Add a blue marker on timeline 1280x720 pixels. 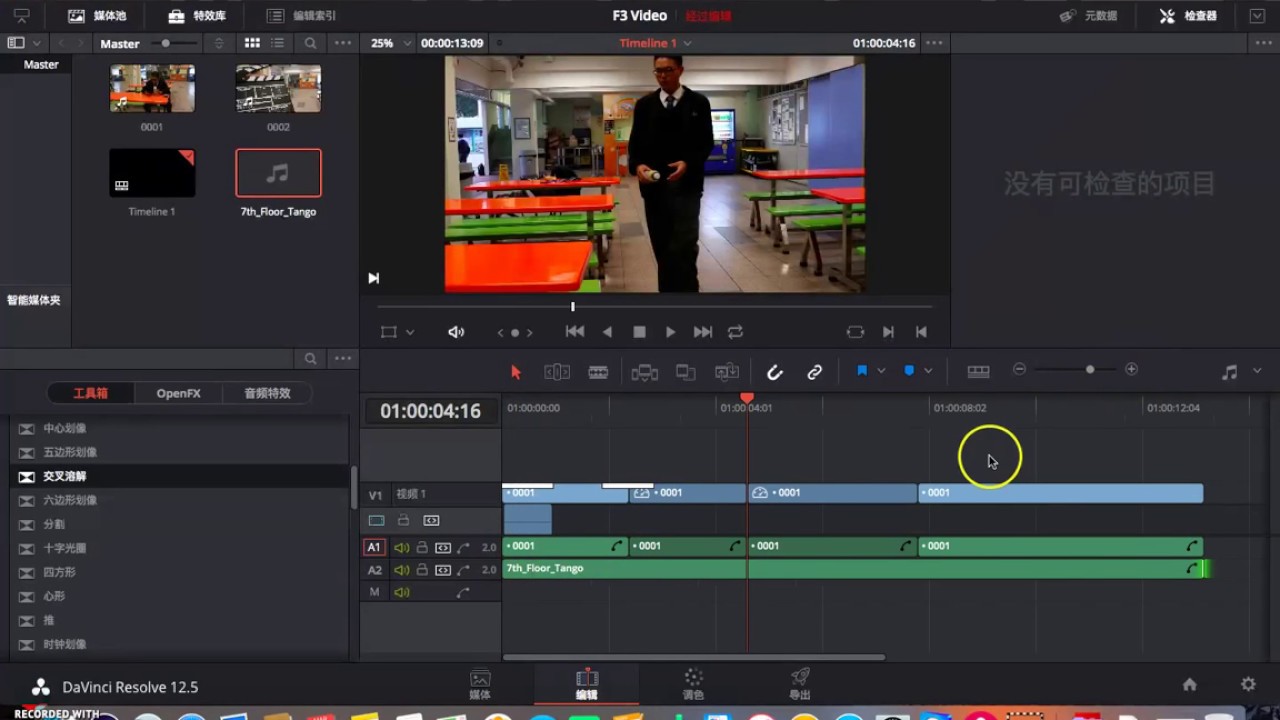pyautogui.click(x=909, y=371)
